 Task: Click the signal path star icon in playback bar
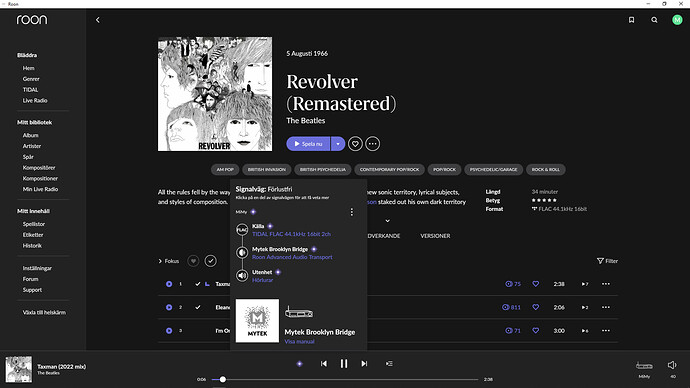(x=300, y=364)
